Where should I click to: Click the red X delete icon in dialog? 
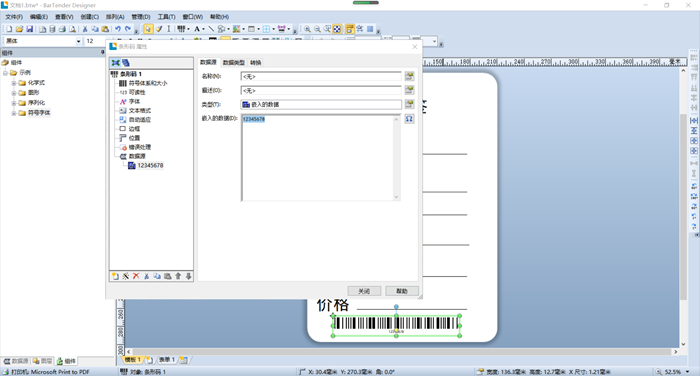tap(136, 276)
